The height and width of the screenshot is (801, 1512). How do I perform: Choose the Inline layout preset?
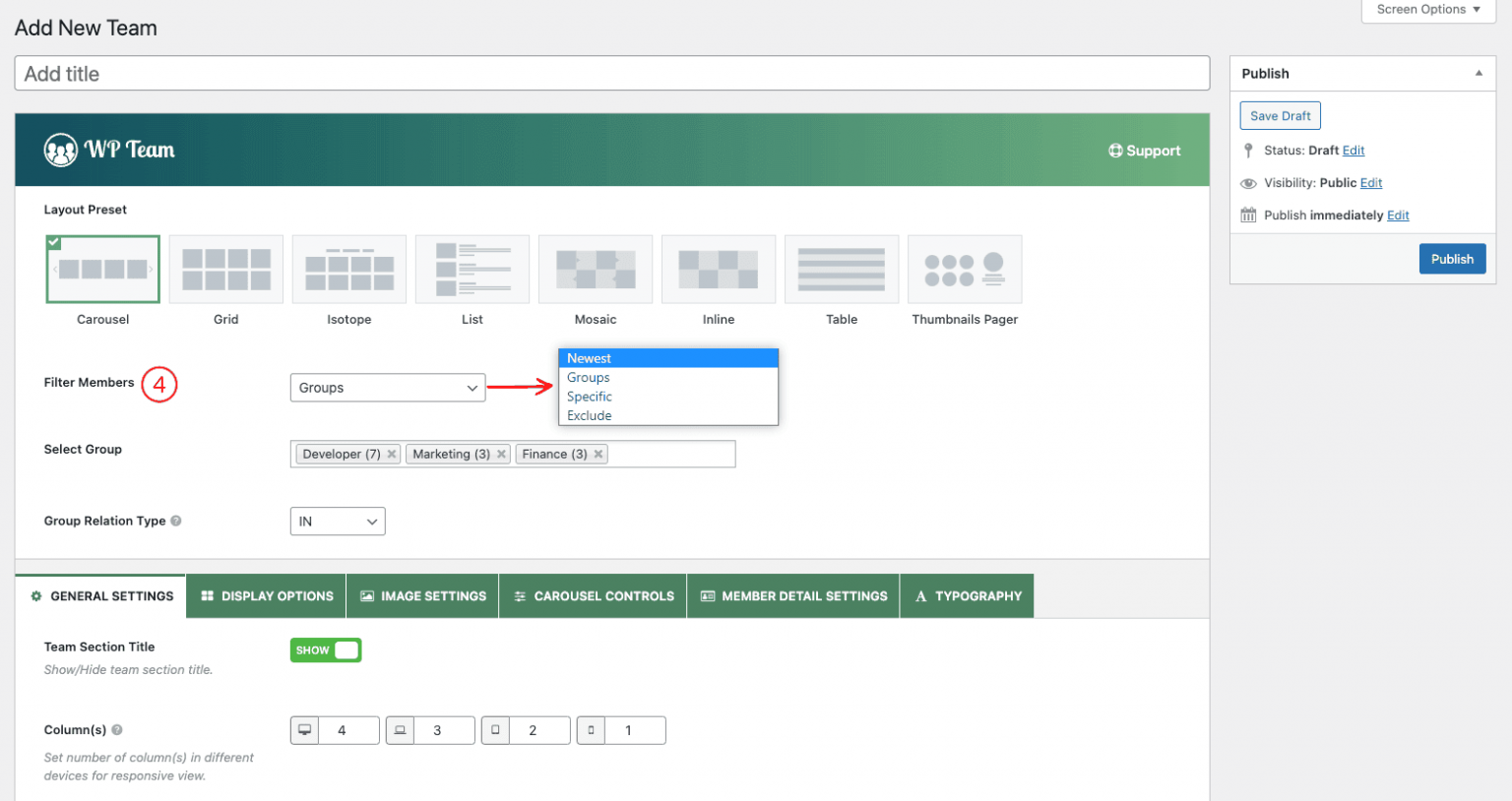pyautogui.click(x=718, y=269)
